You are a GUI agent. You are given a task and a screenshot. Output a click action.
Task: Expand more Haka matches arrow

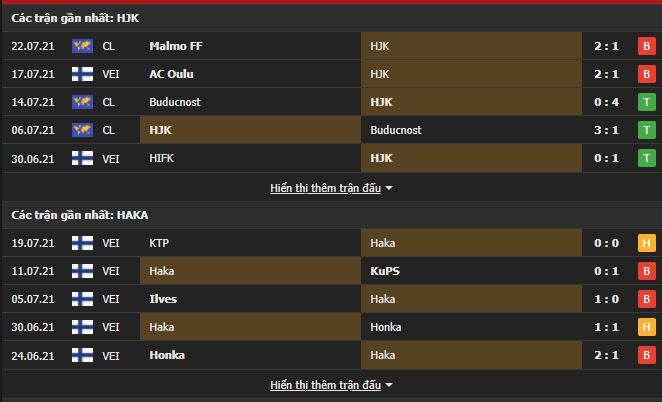[389, 385]
